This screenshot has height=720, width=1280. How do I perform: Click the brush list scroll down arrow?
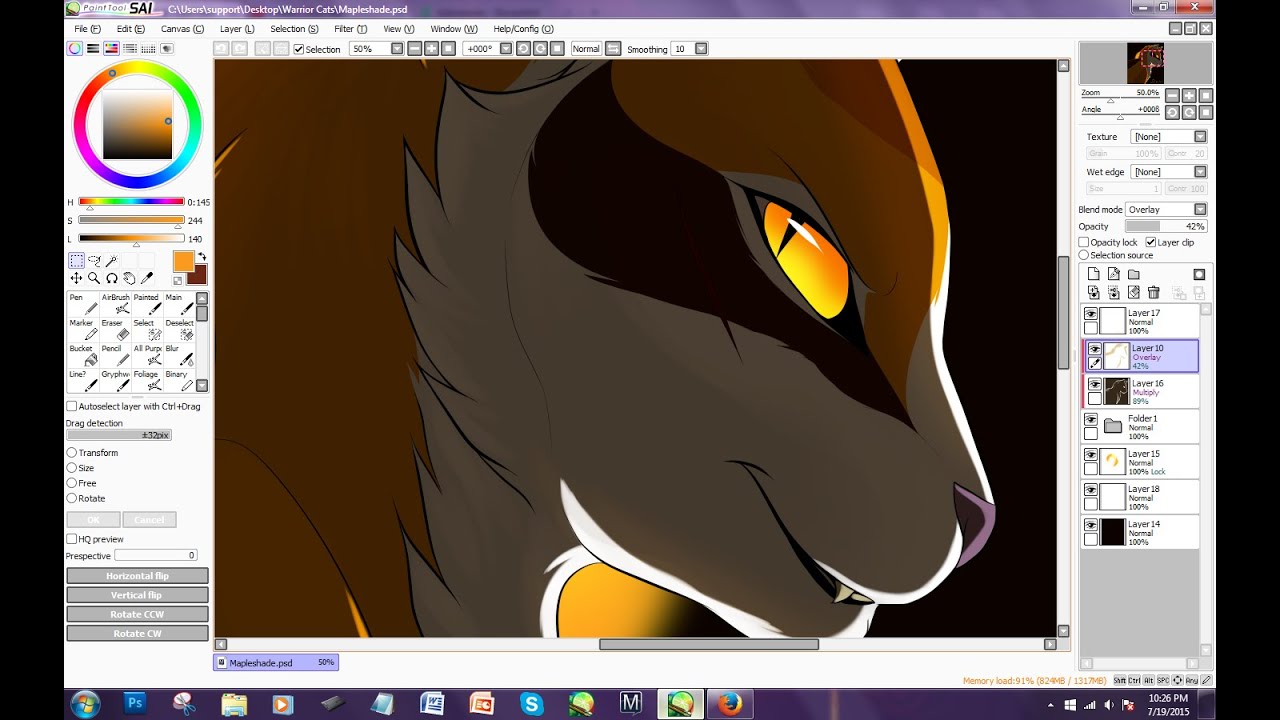pyautogui.click(x=202, y=385)
